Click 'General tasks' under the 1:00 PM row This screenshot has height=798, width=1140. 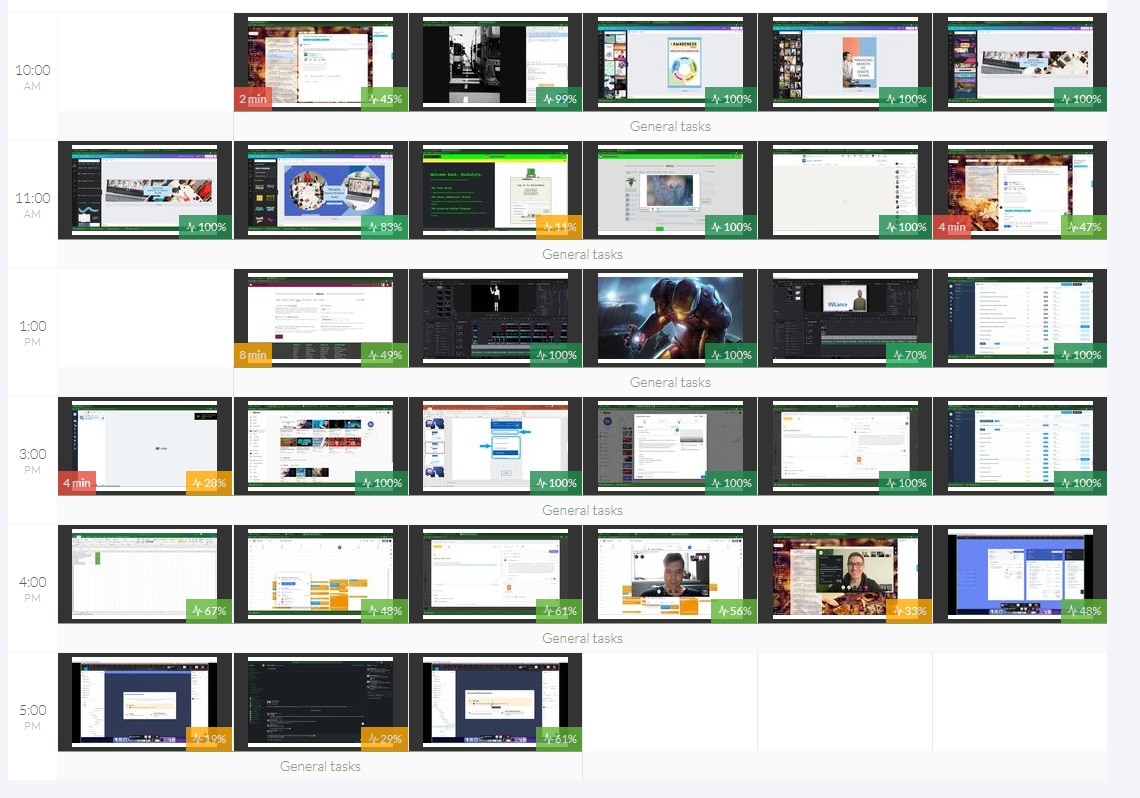670,382
